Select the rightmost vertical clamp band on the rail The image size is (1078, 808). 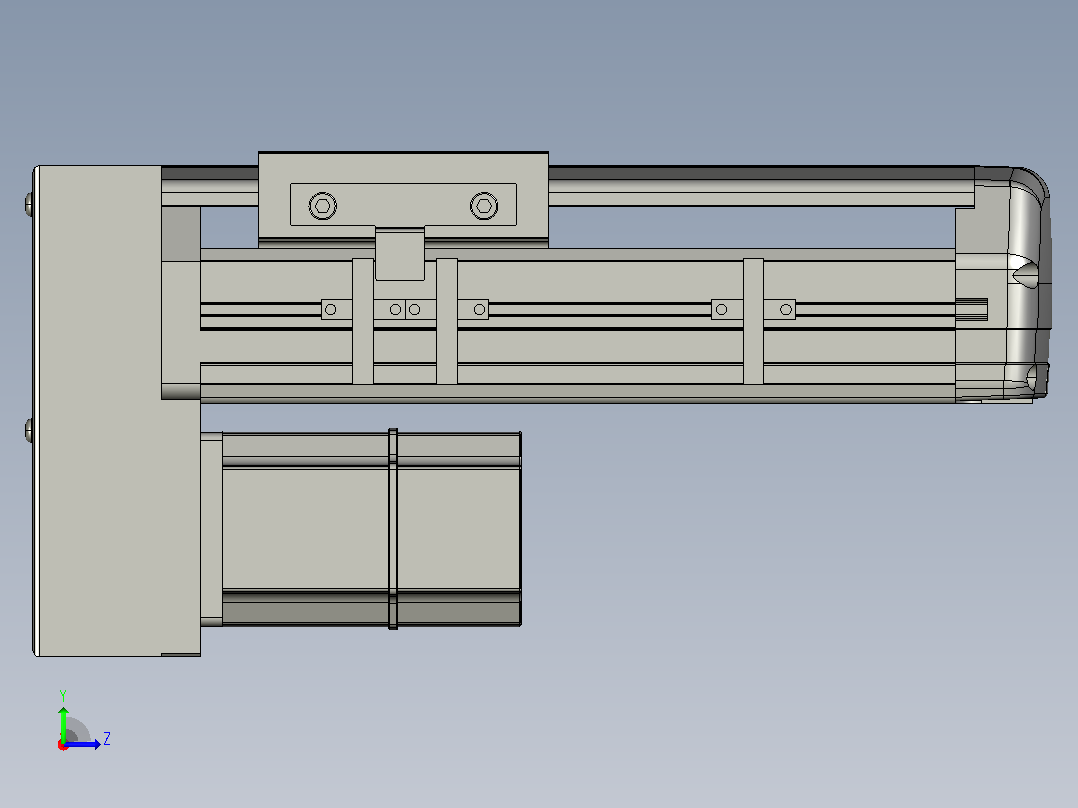[x=754, y=321]
